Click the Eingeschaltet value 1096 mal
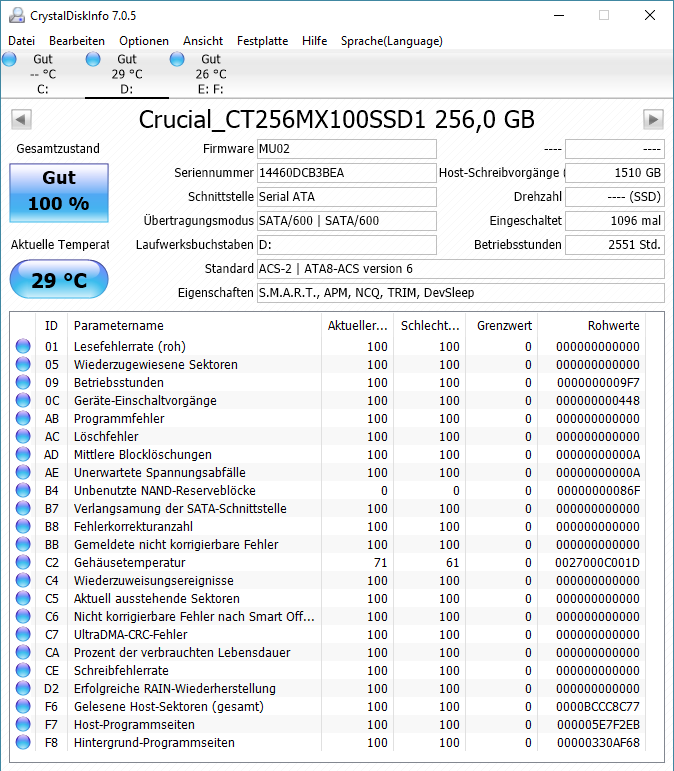This screenshot has height=771, width=674. click(x=615, y=221)
